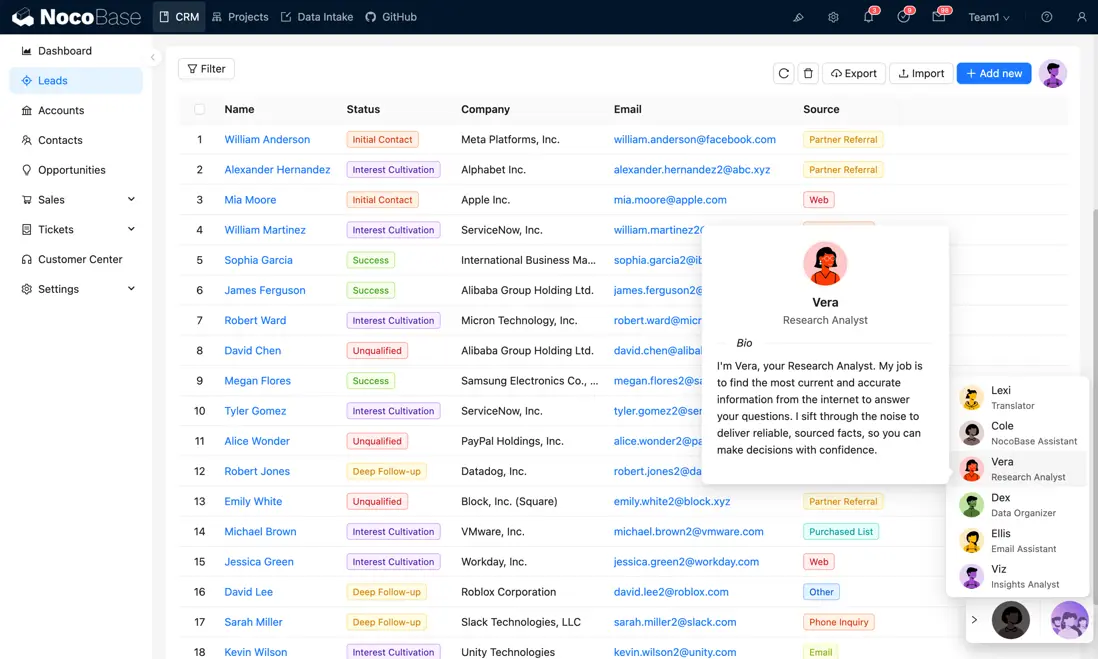Viewport: 1098px width, 659px height.
Task: Click the Export button
Action: tap(854, 73)
